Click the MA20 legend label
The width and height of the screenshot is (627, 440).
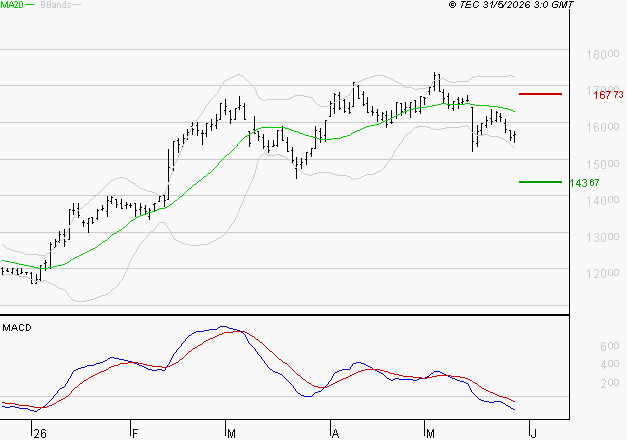[x=12, y=5]
